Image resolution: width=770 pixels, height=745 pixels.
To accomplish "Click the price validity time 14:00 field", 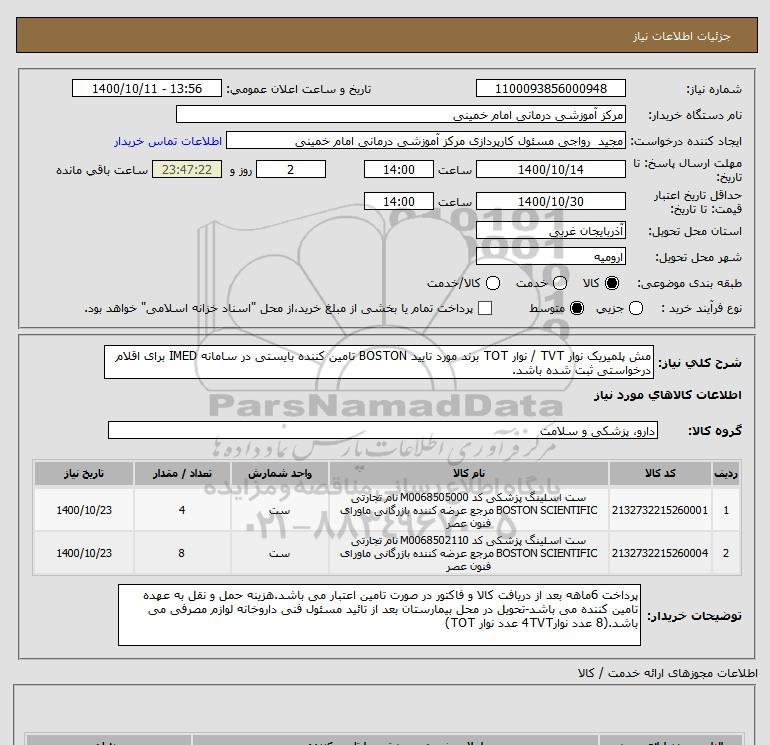I will click(399, 201).
